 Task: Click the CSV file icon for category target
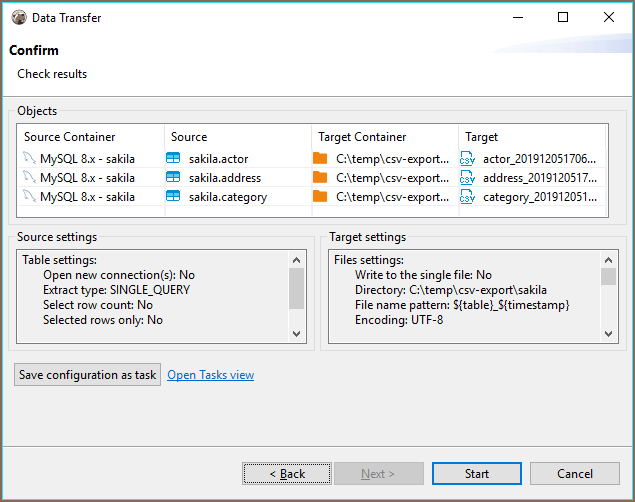click(467, 197)
